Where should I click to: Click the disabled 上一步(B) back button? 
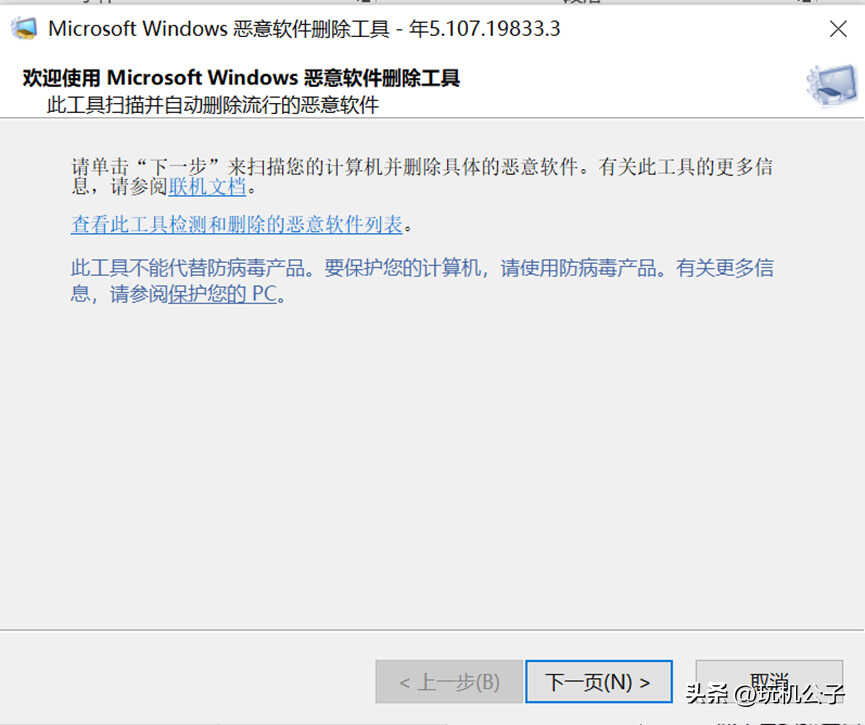click(449, 682)
